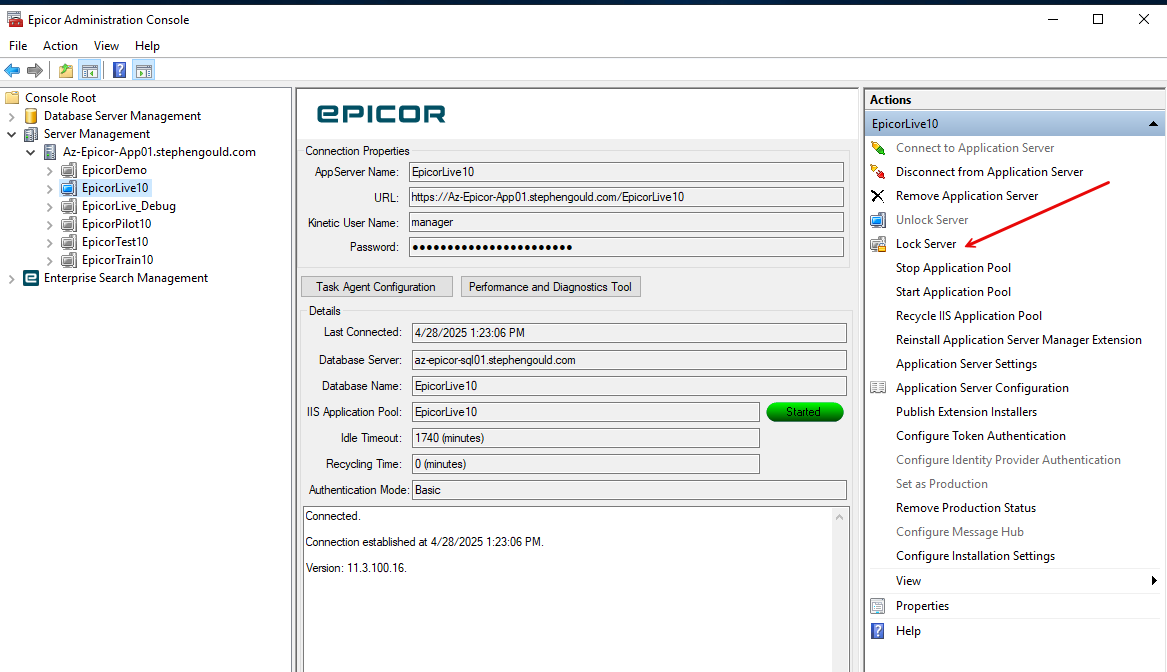This screenshot has width=1167, height=672.
Task: Click the Password field
Action: point(626,247)
